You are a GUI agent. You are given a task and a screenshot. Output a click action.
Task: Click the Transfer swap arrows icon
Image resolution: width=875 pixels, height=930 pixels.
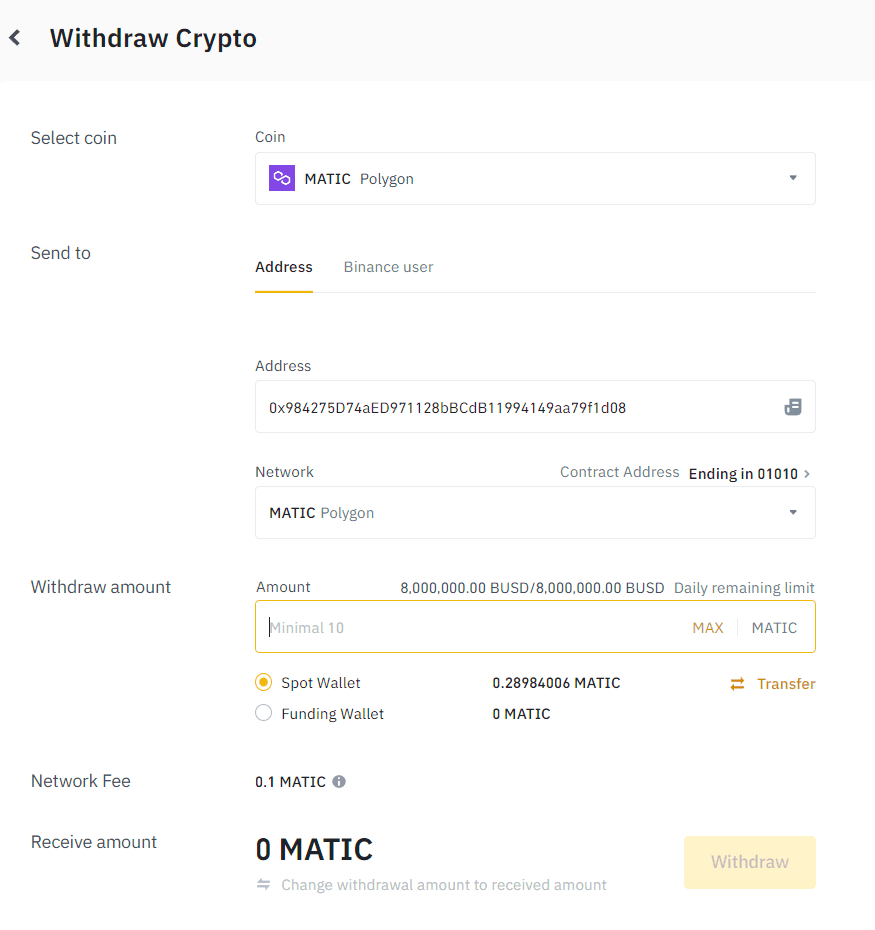point(737,684)
